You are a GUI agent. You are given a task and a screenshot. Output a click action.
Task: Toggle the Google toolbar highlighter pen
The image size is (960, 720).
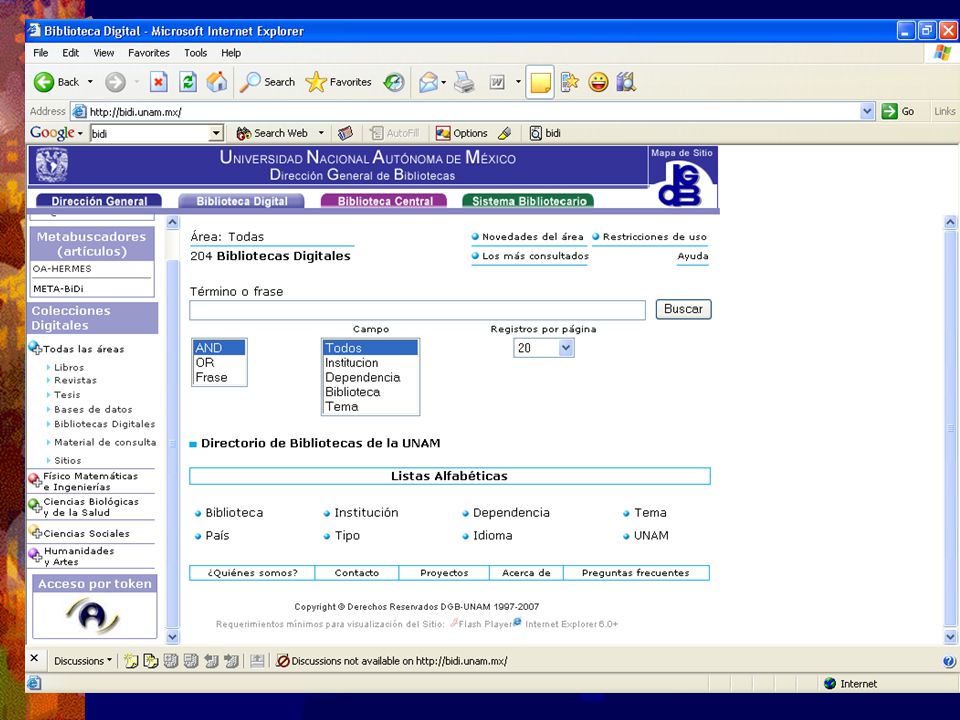(504, 133)
